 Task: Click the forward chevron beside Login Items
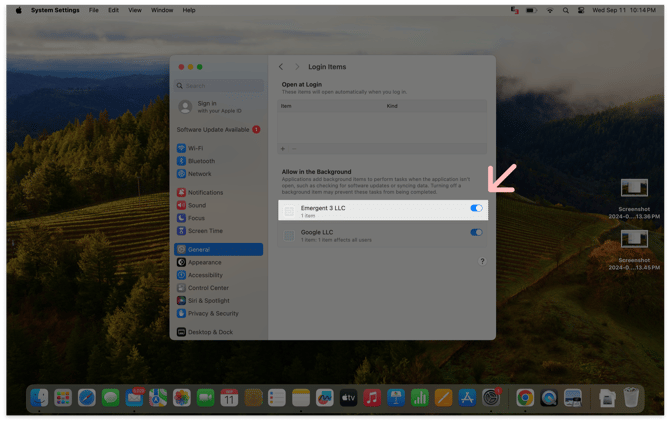point(297,67)
